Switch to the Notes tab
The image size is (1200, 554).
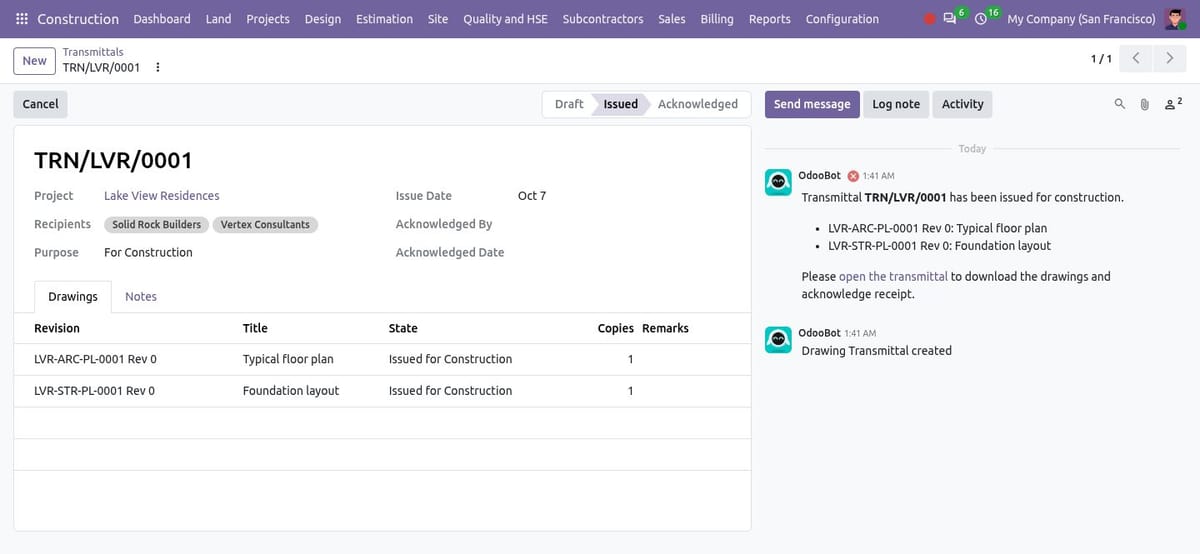coord(141,297)
